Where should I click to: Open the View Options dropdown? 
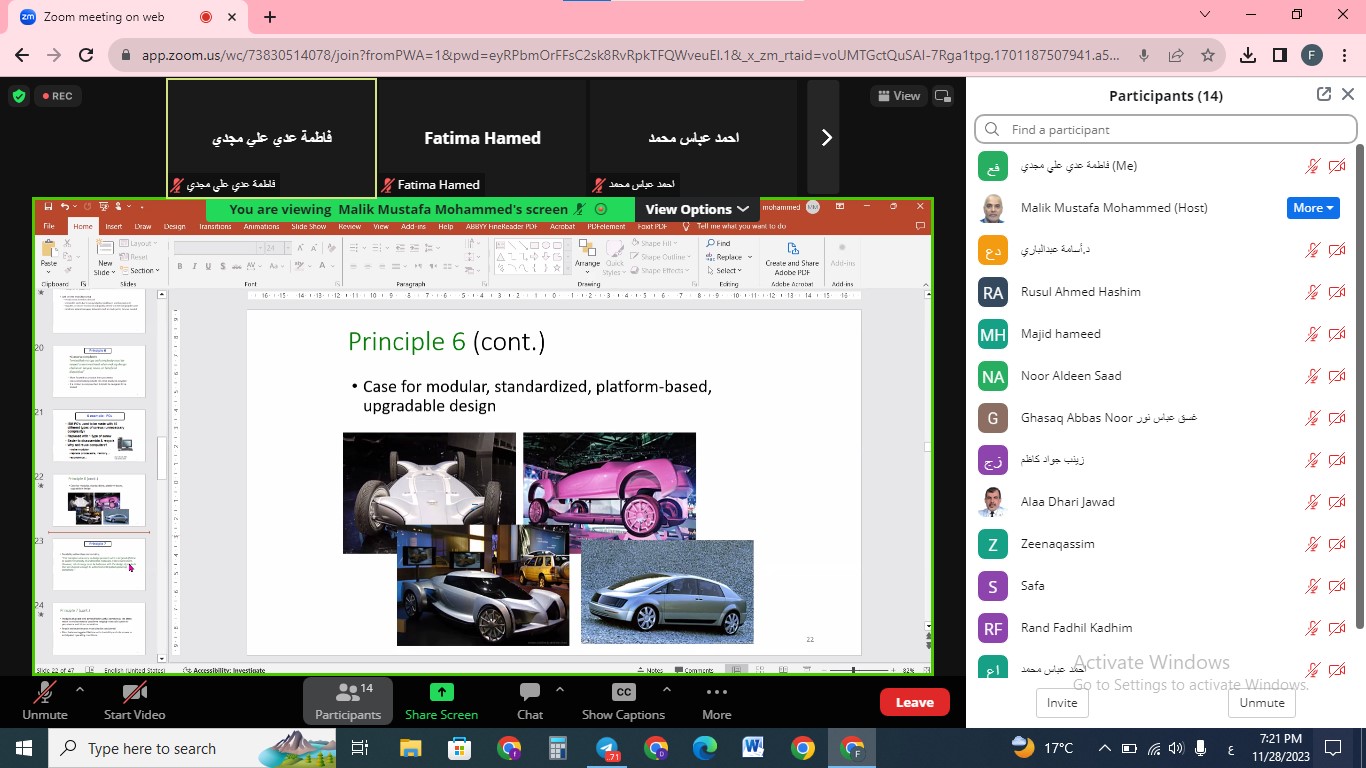(x=696, y=209)
